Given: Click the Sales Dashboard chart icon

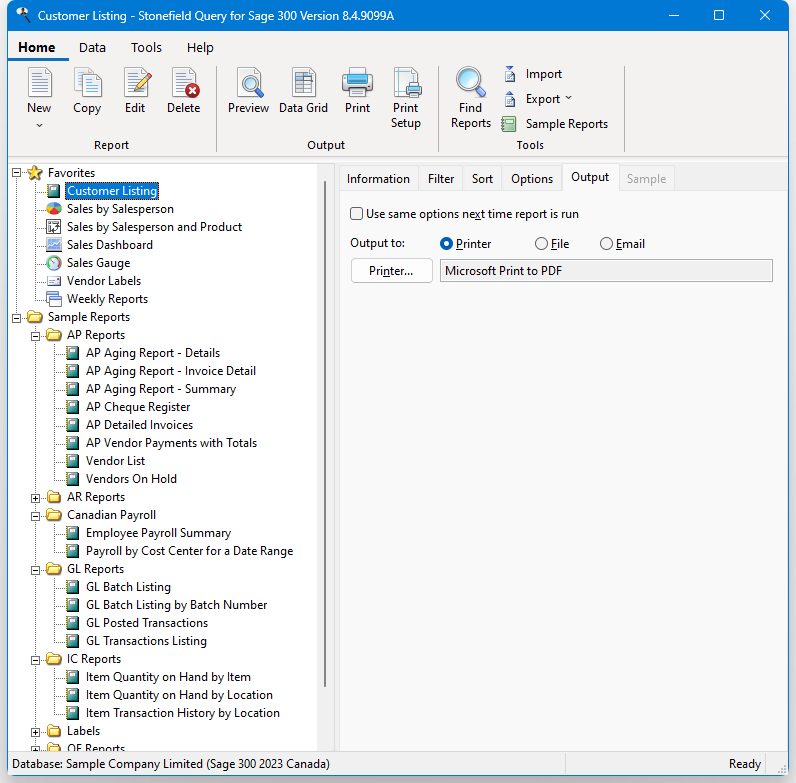Looking at the screenshot, I should tap(54, 245).
